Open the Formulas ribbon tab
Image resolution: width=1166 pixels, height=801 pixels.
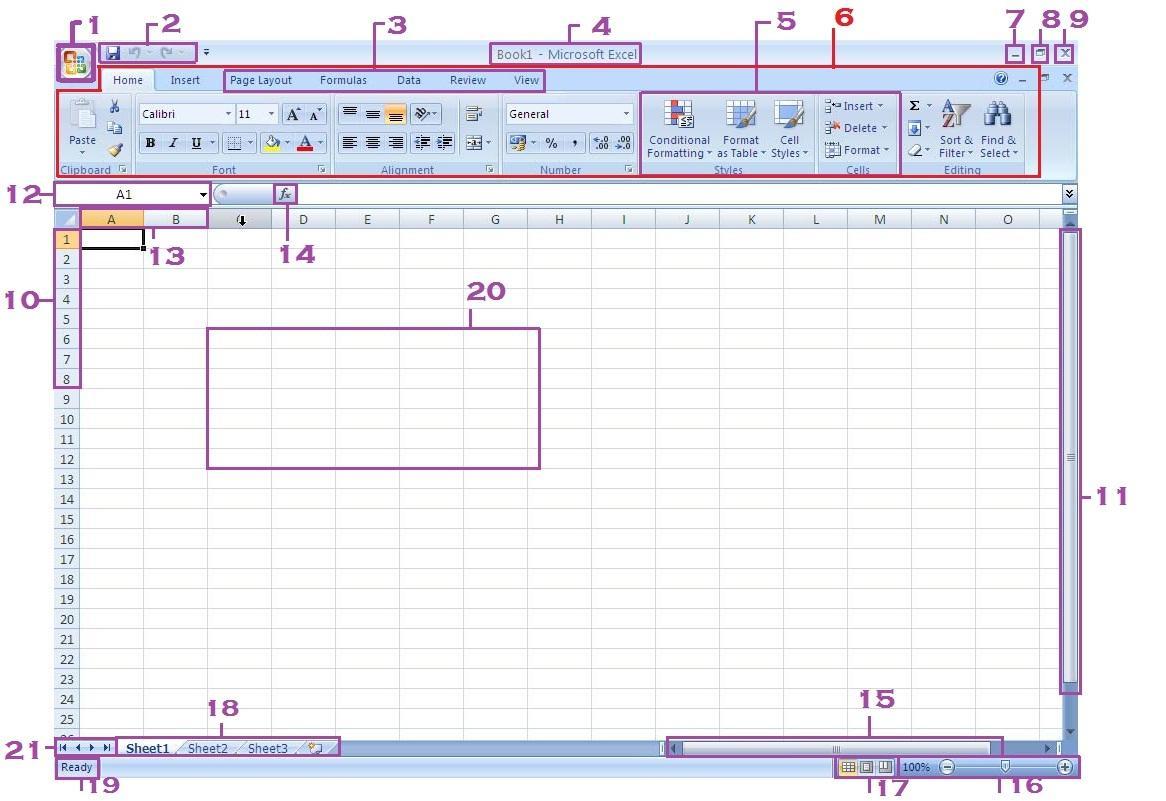tap(343, 80)
